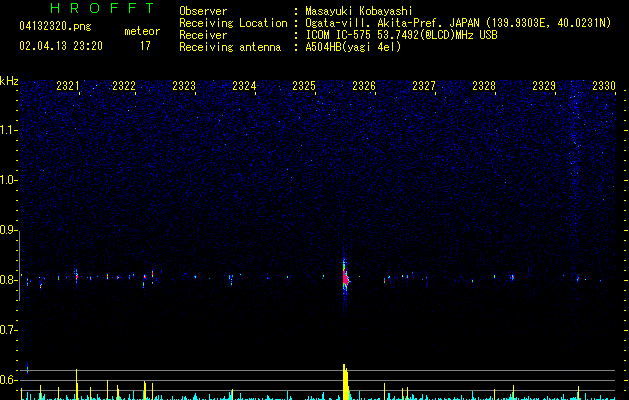Click the 0.6 kHz frequency label
Screen dimensions: 629x400
click(8, 380)
